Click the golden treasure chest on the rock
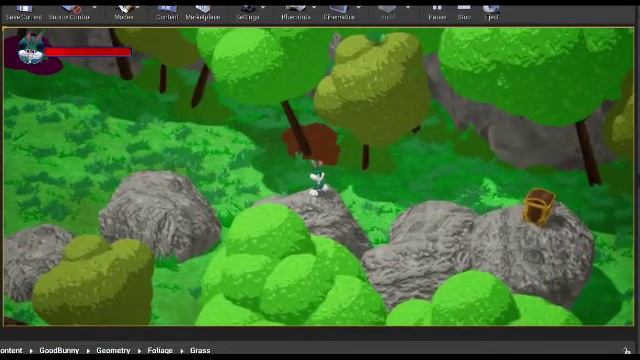 539,207
